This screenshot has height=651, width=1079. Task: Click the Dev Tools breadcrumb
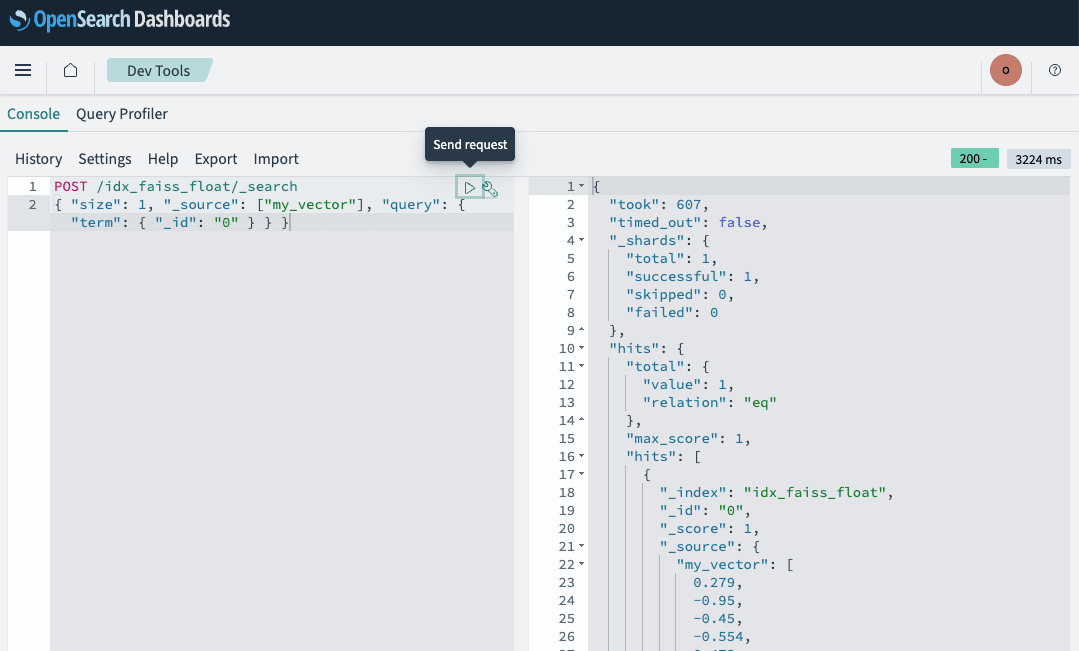coord(159,70)
